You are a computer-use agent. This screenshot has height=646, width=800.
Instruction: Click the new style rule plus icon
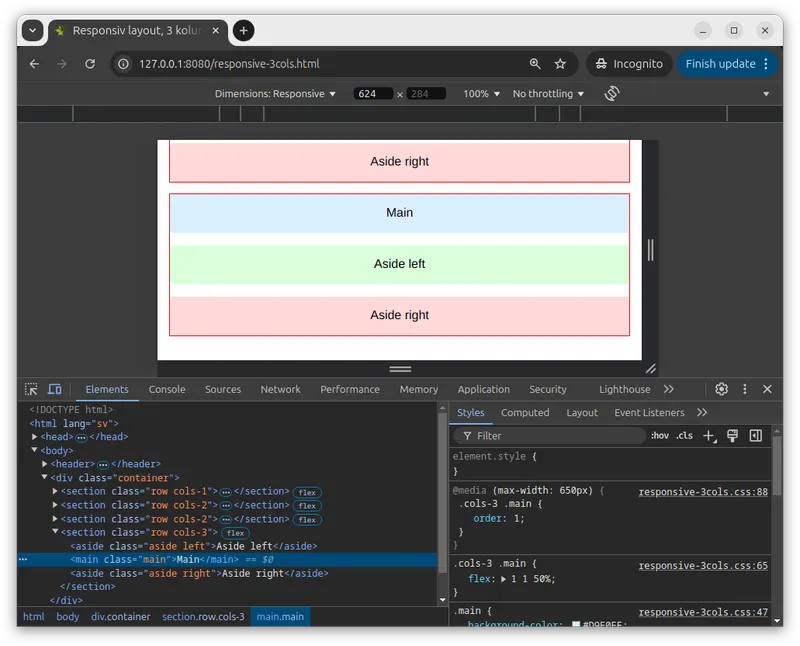[x=708, y=436]
